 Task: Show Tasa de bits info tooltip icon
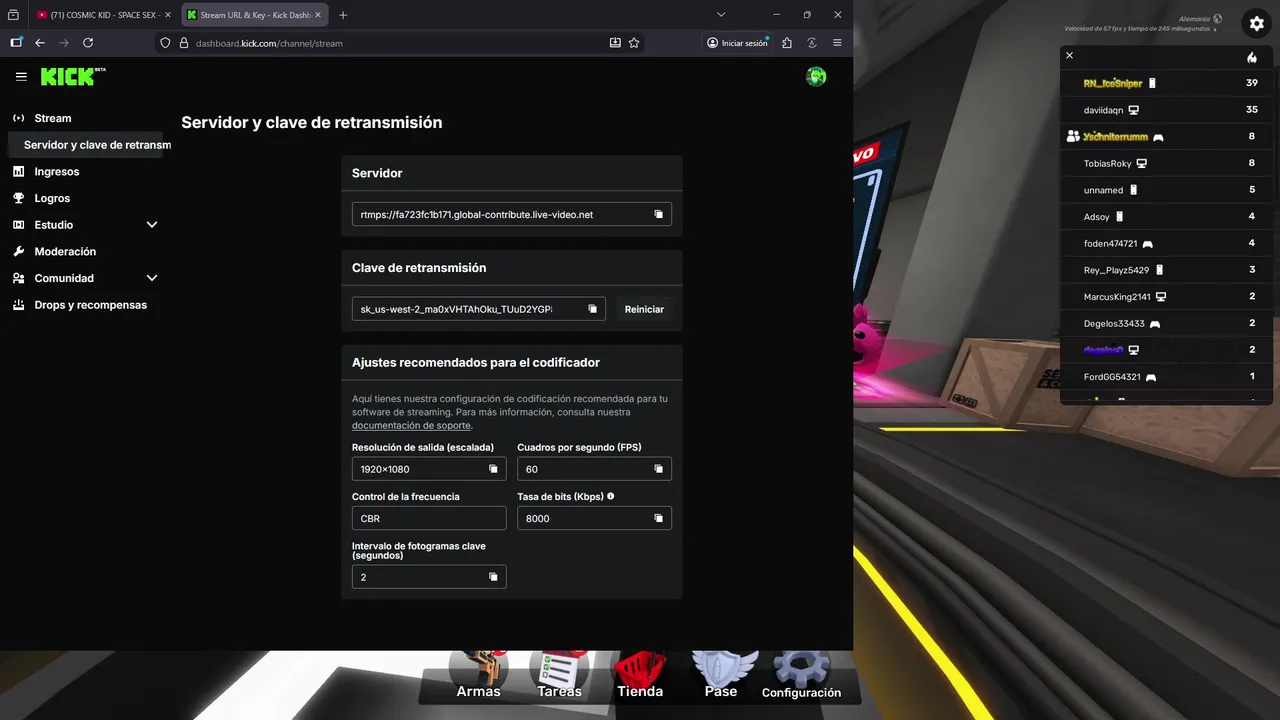pos(611,496)
